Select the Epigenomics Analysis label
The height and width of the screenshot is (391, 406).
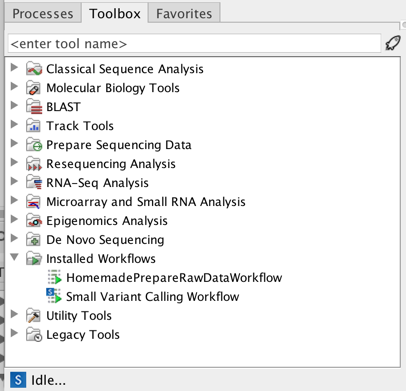tap(107, 221)
